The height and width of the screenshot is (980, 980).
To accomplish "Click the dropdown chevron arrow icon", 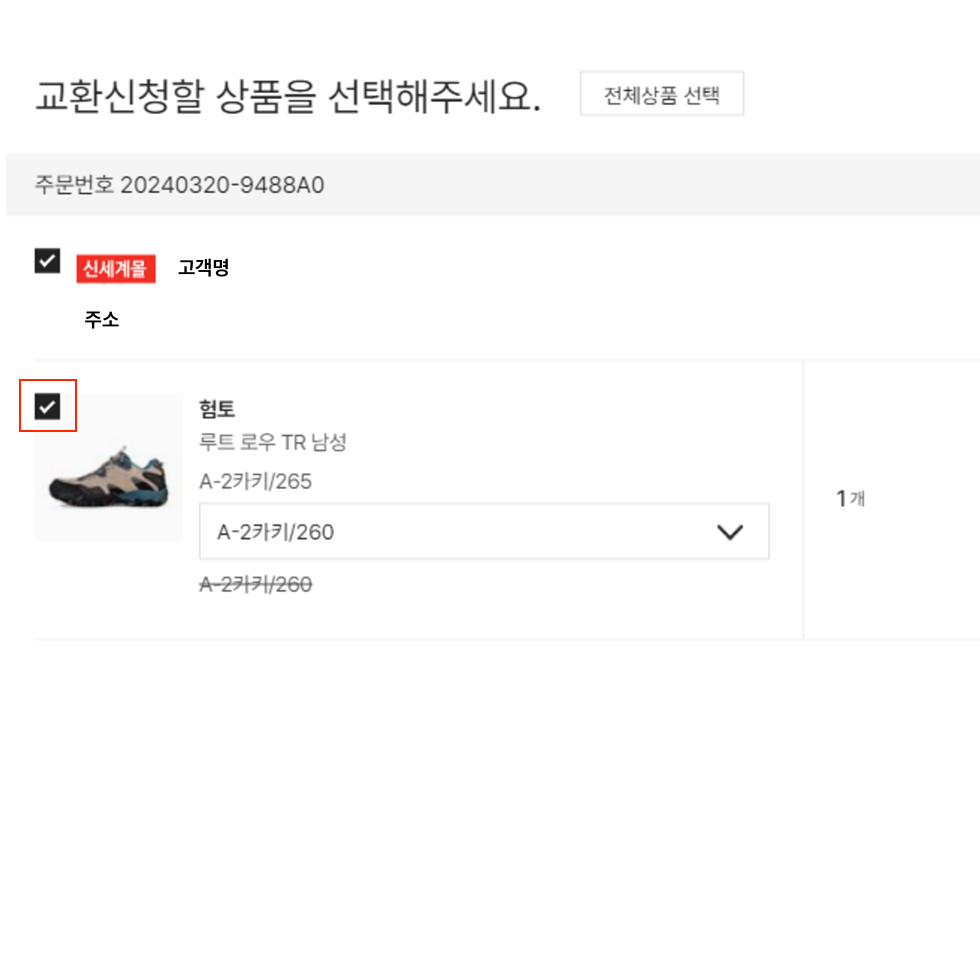I will click(729, 532).
